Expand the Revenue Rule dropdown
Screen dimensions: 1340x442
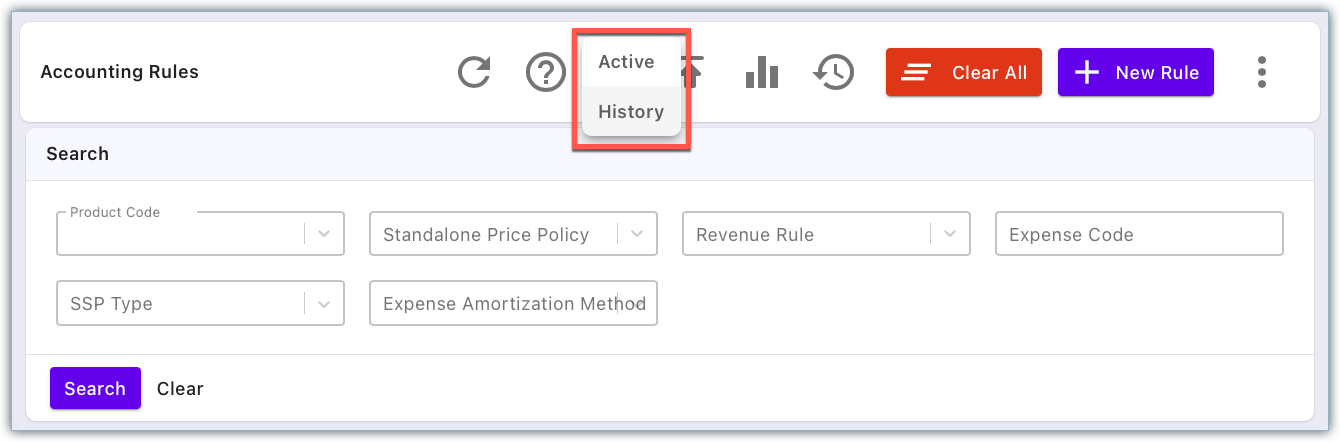pos(950,234)
